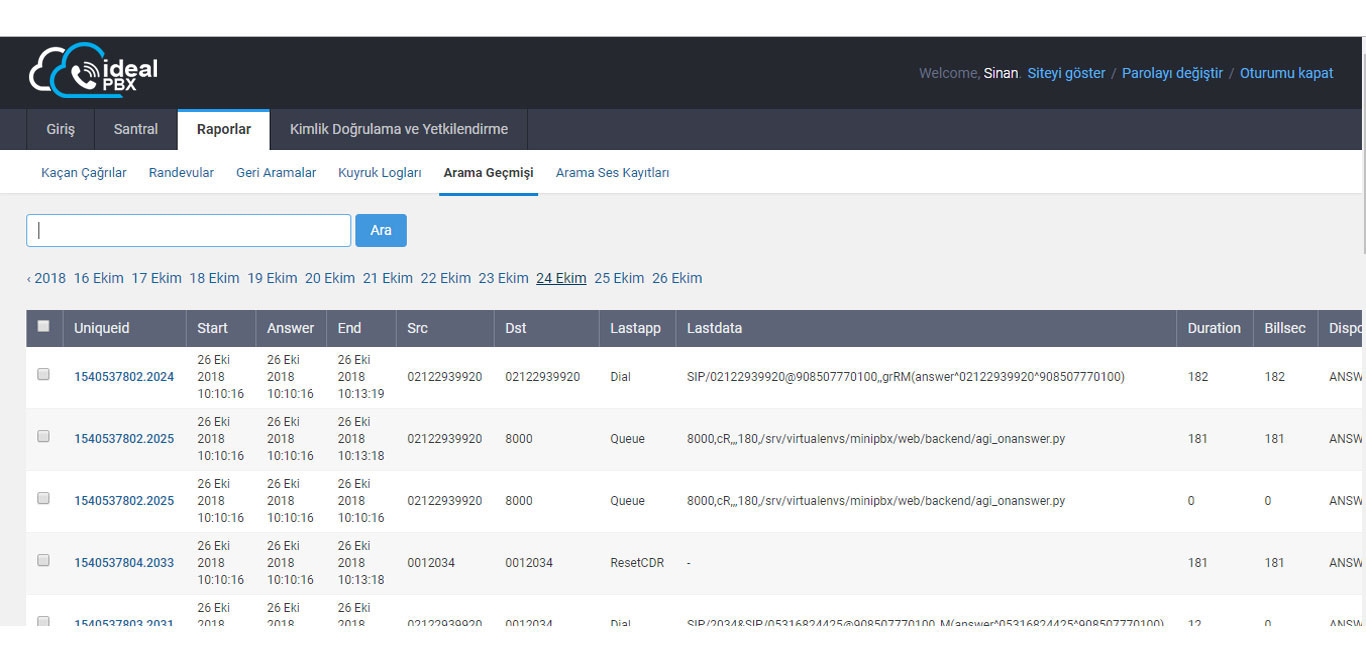This screenshot has height=660, width=1366.
Task: Open the Kuyruk Logları submenu
Action: (x=379, y=173)
